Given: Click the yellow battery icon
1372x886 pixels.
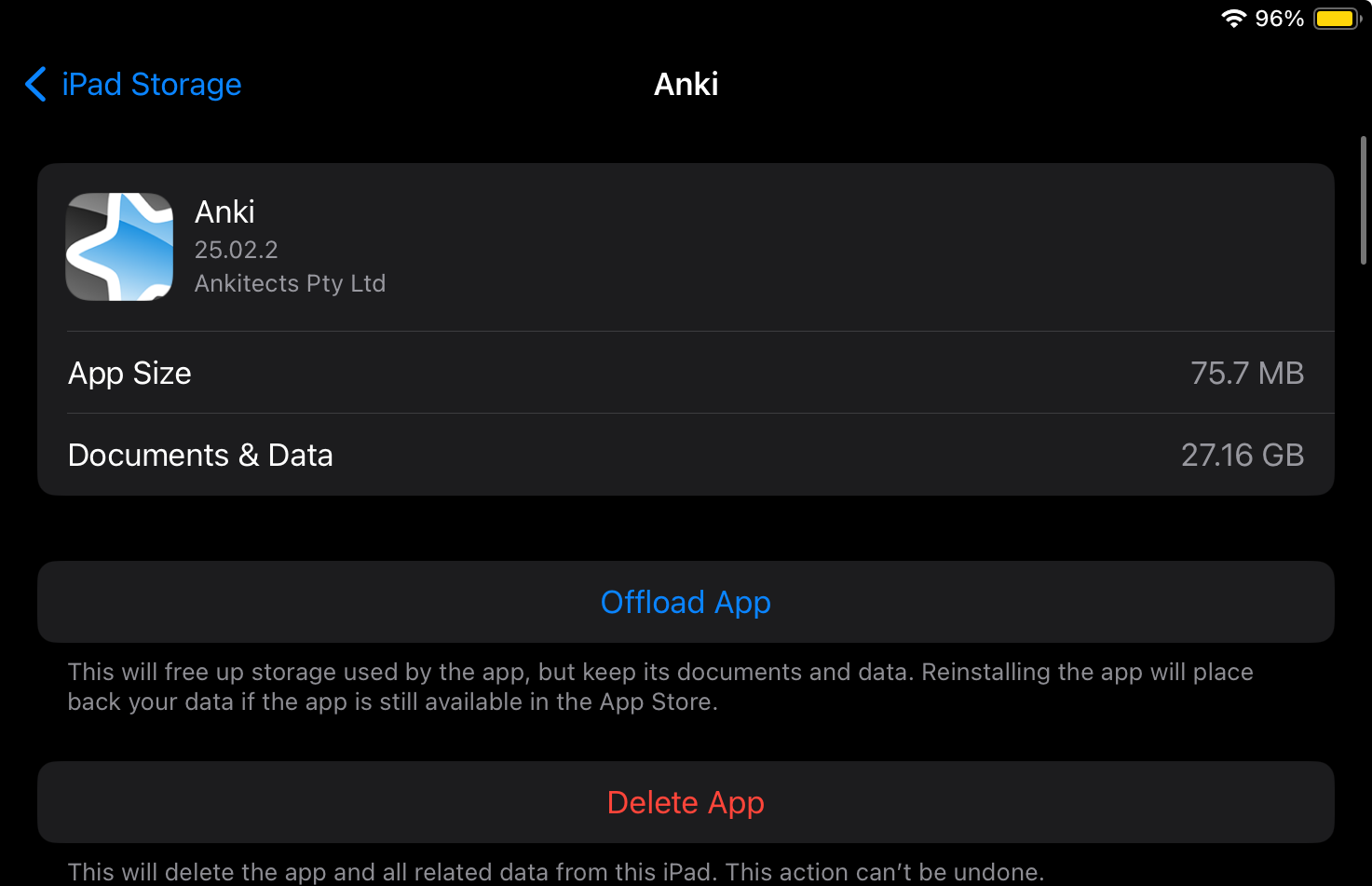Looking at the screenshot, I should (x=1337, y=19).
